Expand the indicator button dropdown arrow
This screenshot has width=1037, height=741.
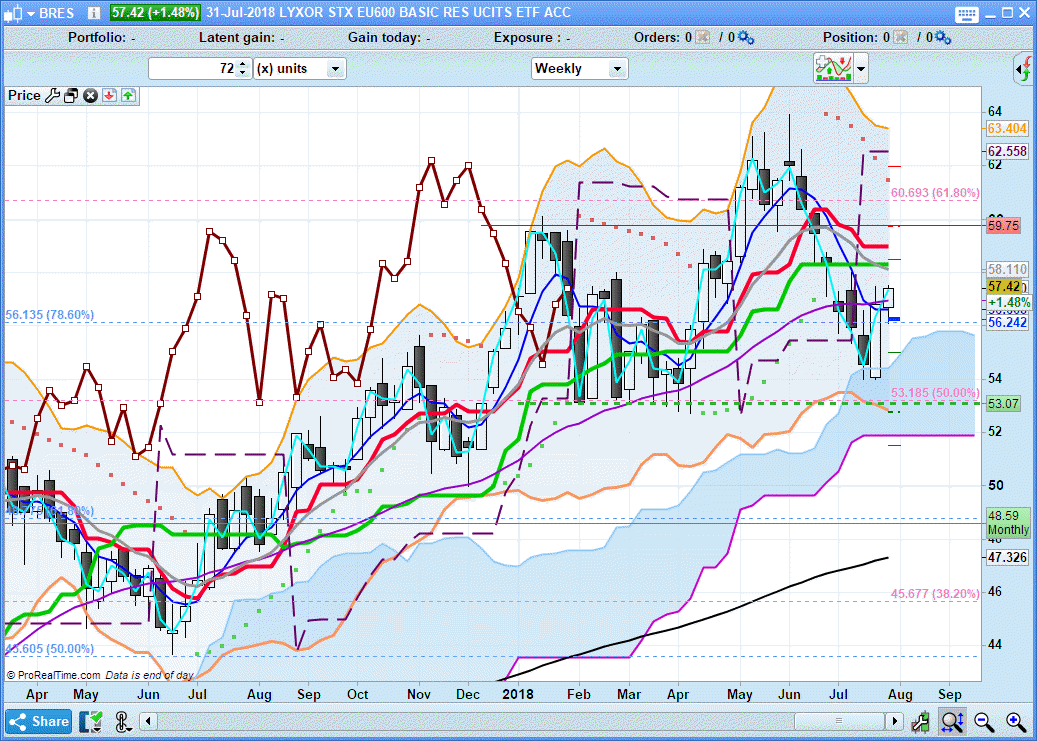tap(860, 68)
